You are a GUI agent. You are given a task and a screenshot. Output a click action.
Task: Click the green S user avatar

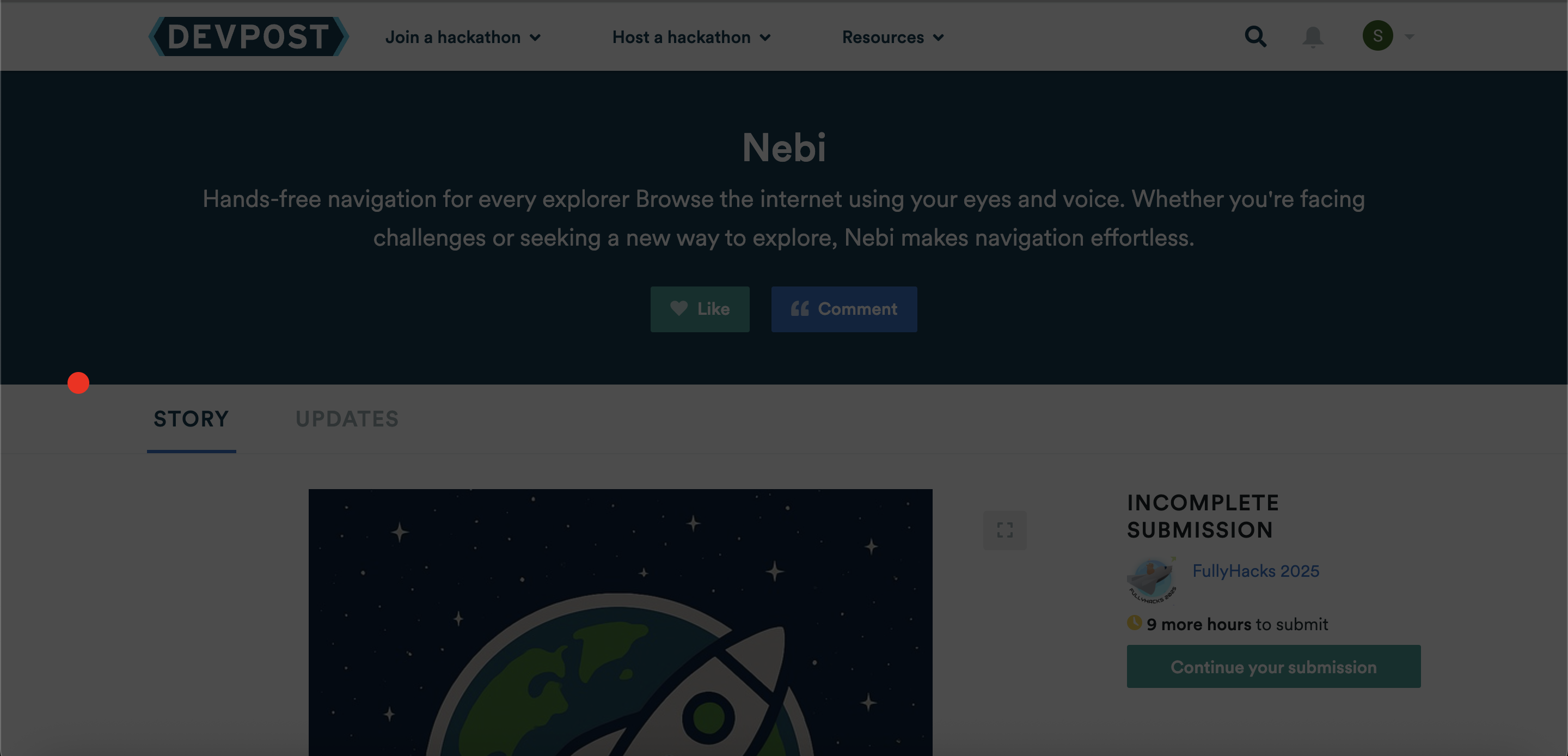pyautogui.click(x=1377, y=36)
